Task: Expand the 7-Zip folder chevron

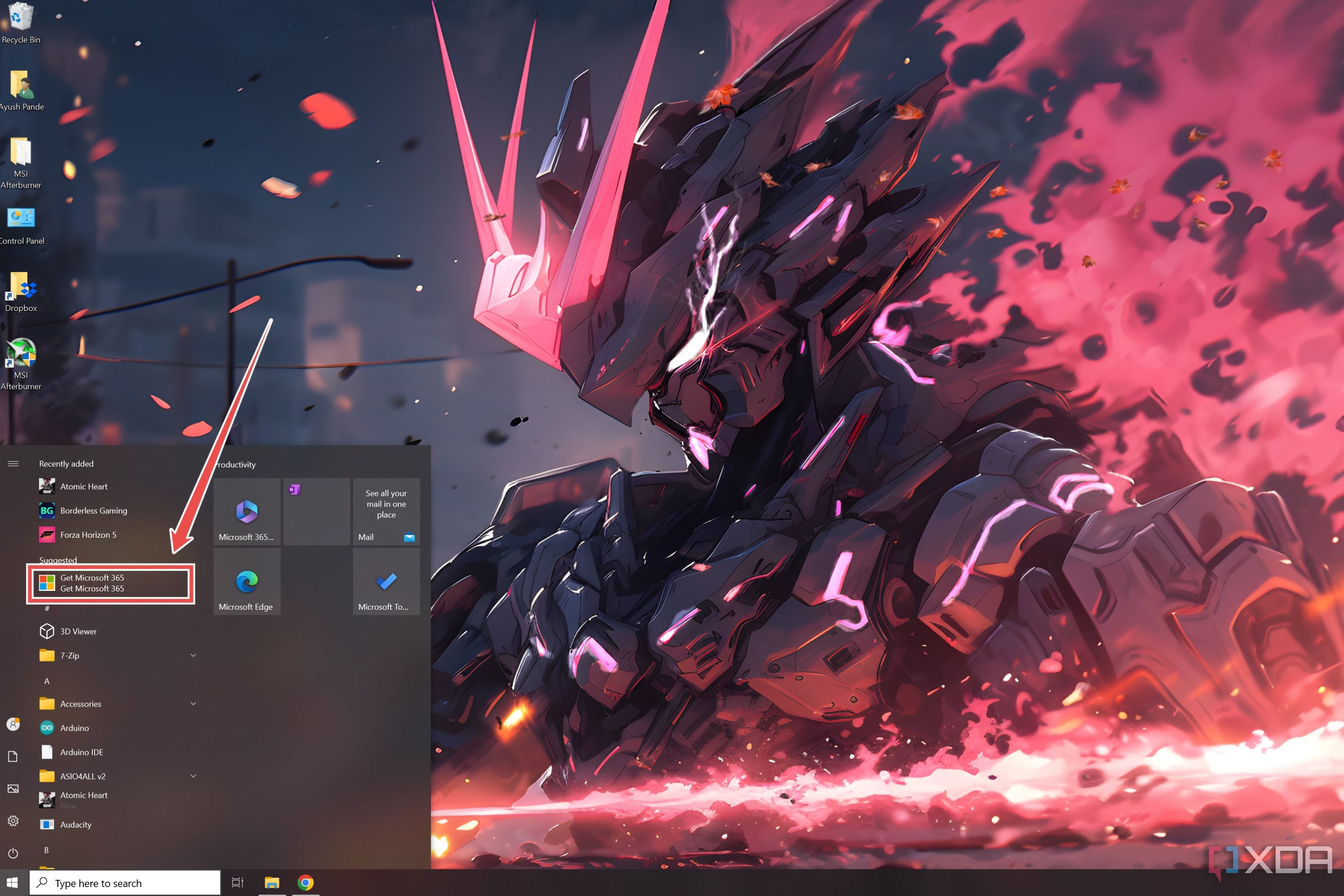Action: click(x=193, y=655)
